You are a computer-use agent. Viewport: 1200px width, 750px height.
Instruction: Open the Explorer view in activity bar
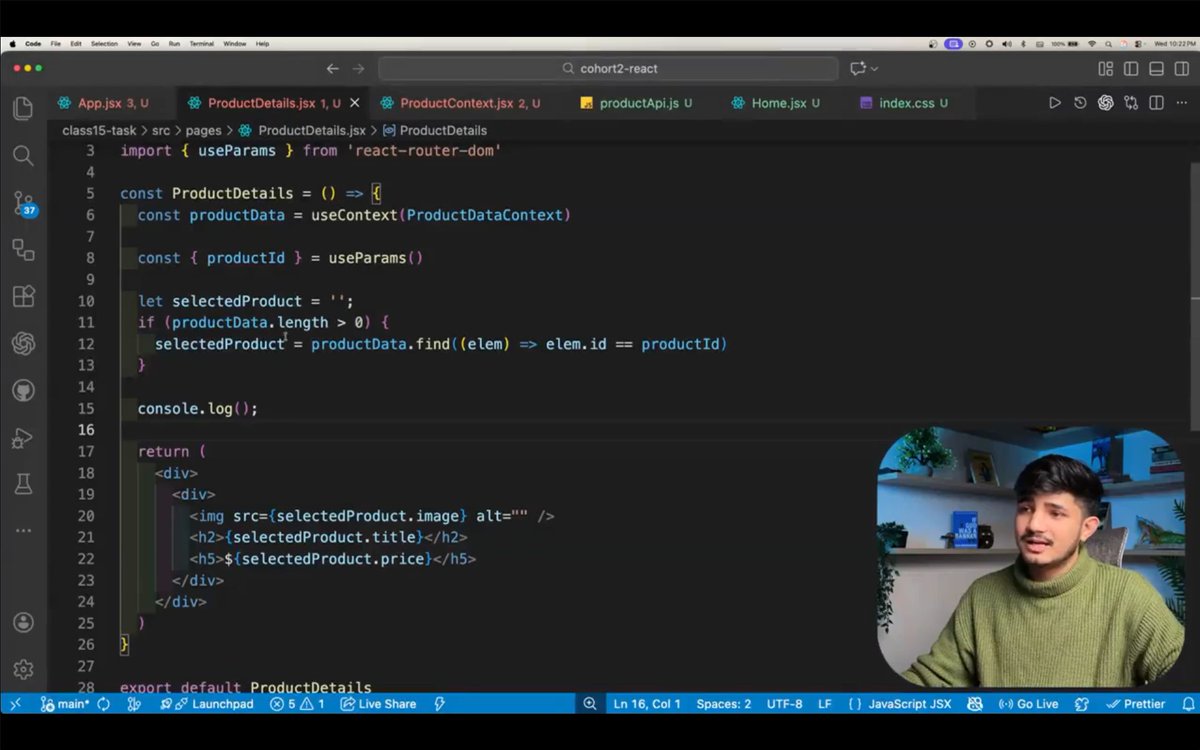point(23,108)
